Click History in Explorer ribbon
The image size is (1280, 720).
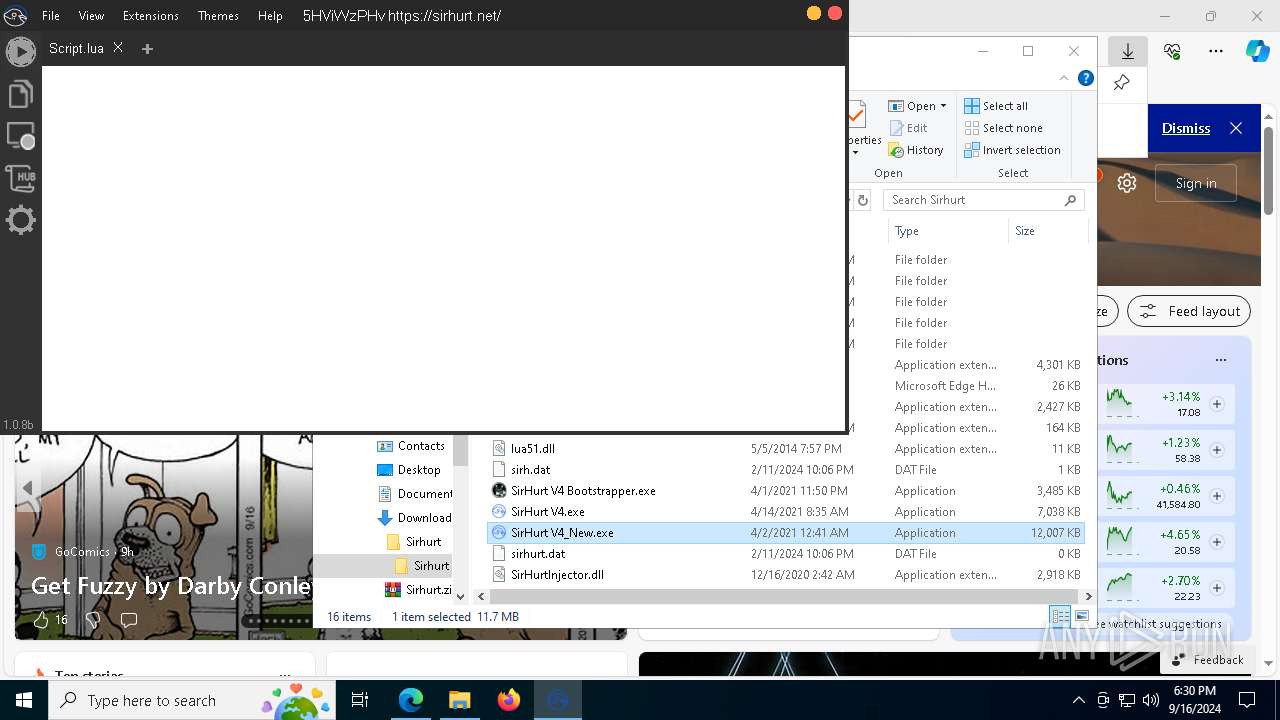tap(915, 150)
